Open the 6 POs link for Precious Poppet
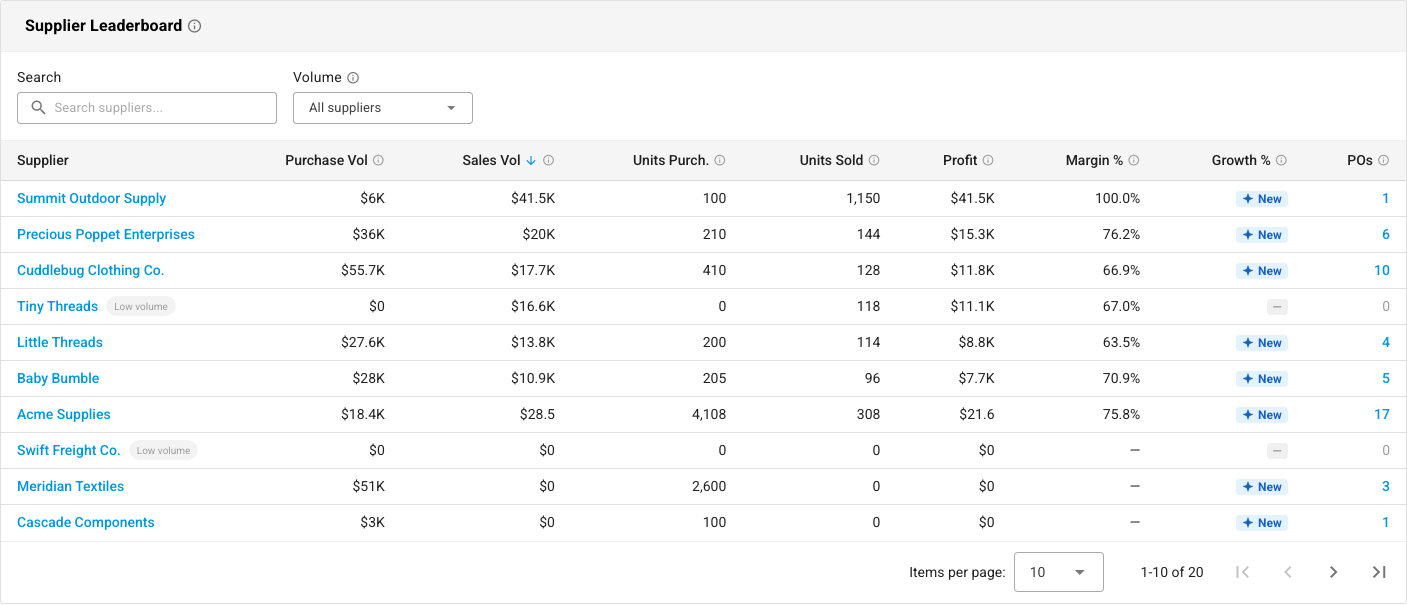Image resolution: width=1407 pixels, height=605 pixels. pos(1386,234)
